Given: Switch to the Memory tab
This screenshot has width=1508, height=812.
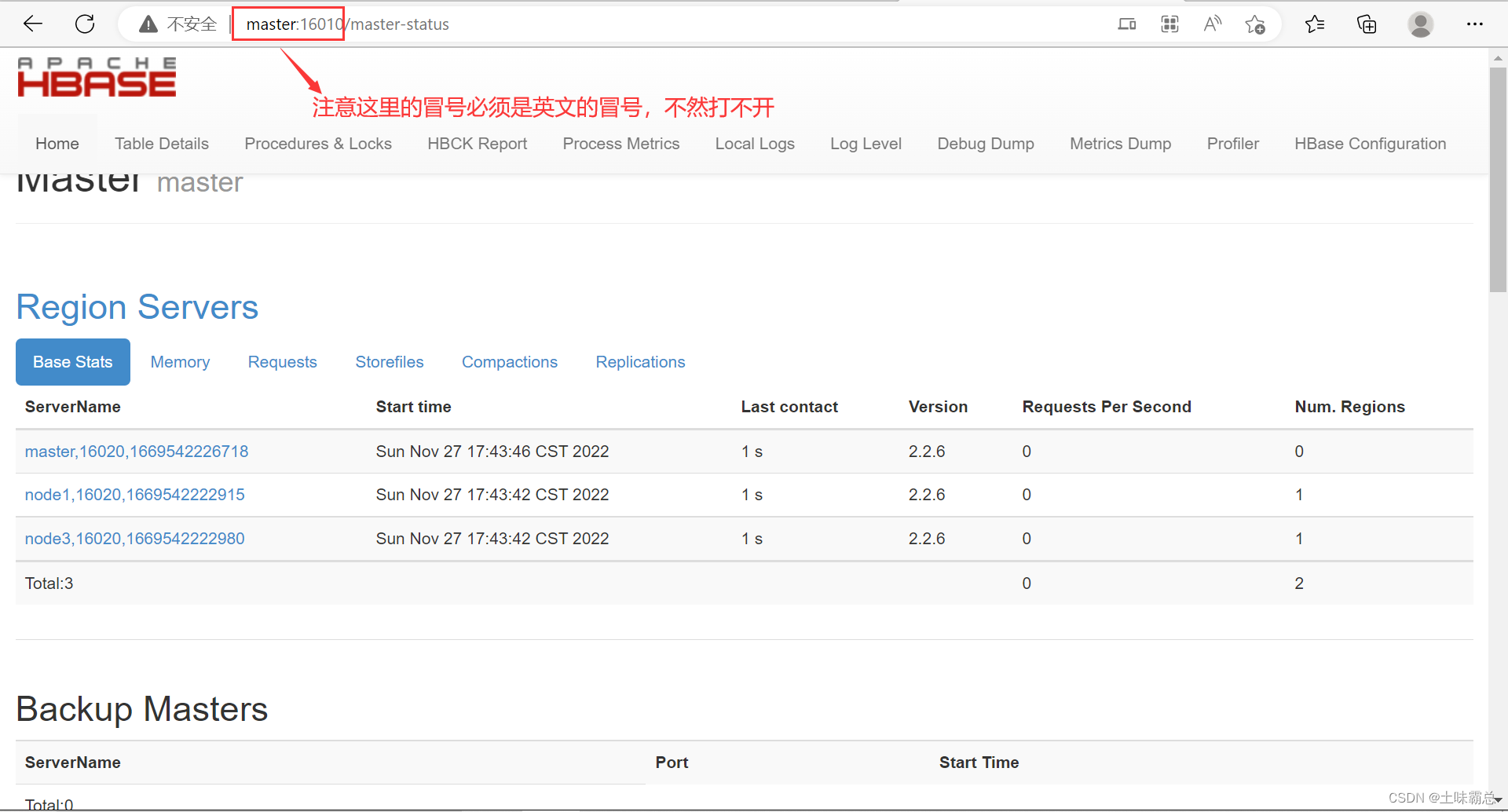Looking at the screenshot, I should coord(180,362).
